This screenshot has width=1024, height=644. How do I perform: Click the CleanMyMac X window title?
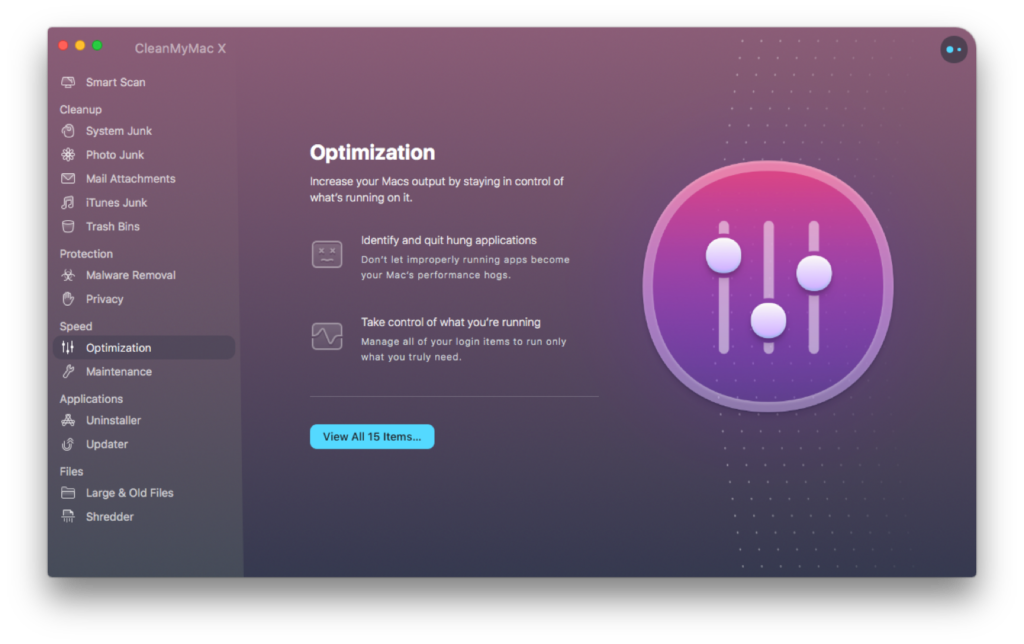180,48
